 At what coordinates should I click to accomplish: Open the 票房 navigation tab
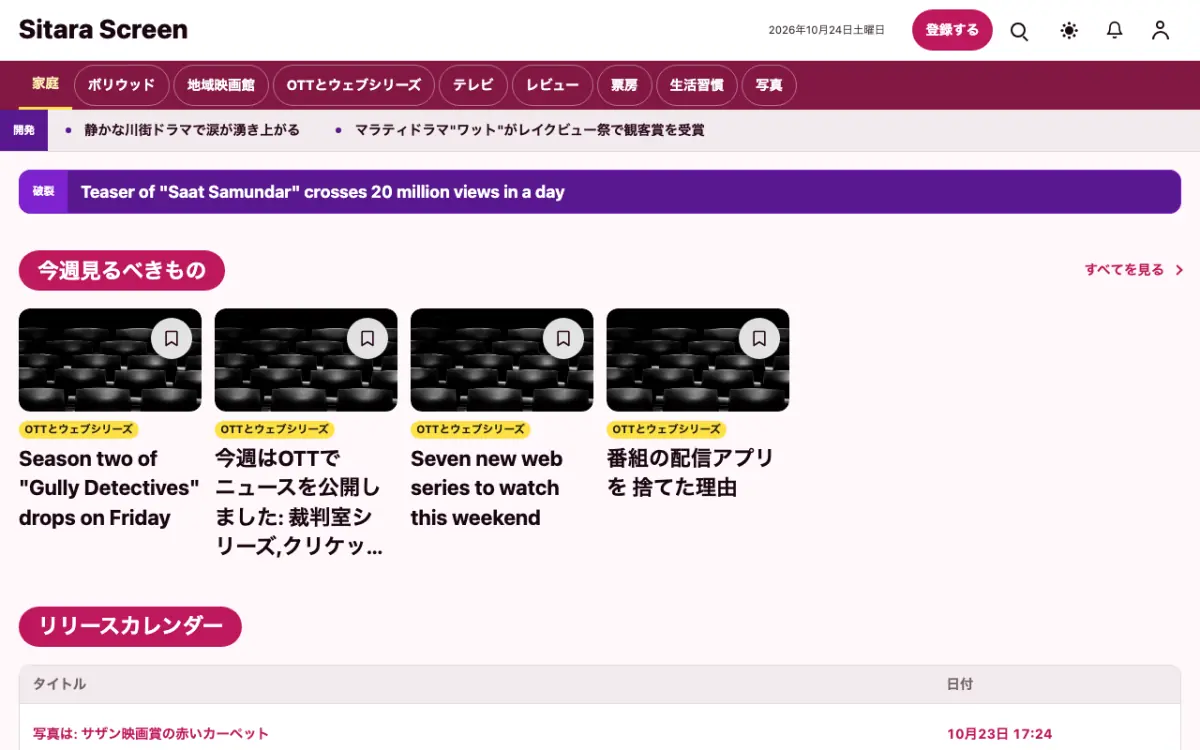pyautogui.click(x=624, y=85)
